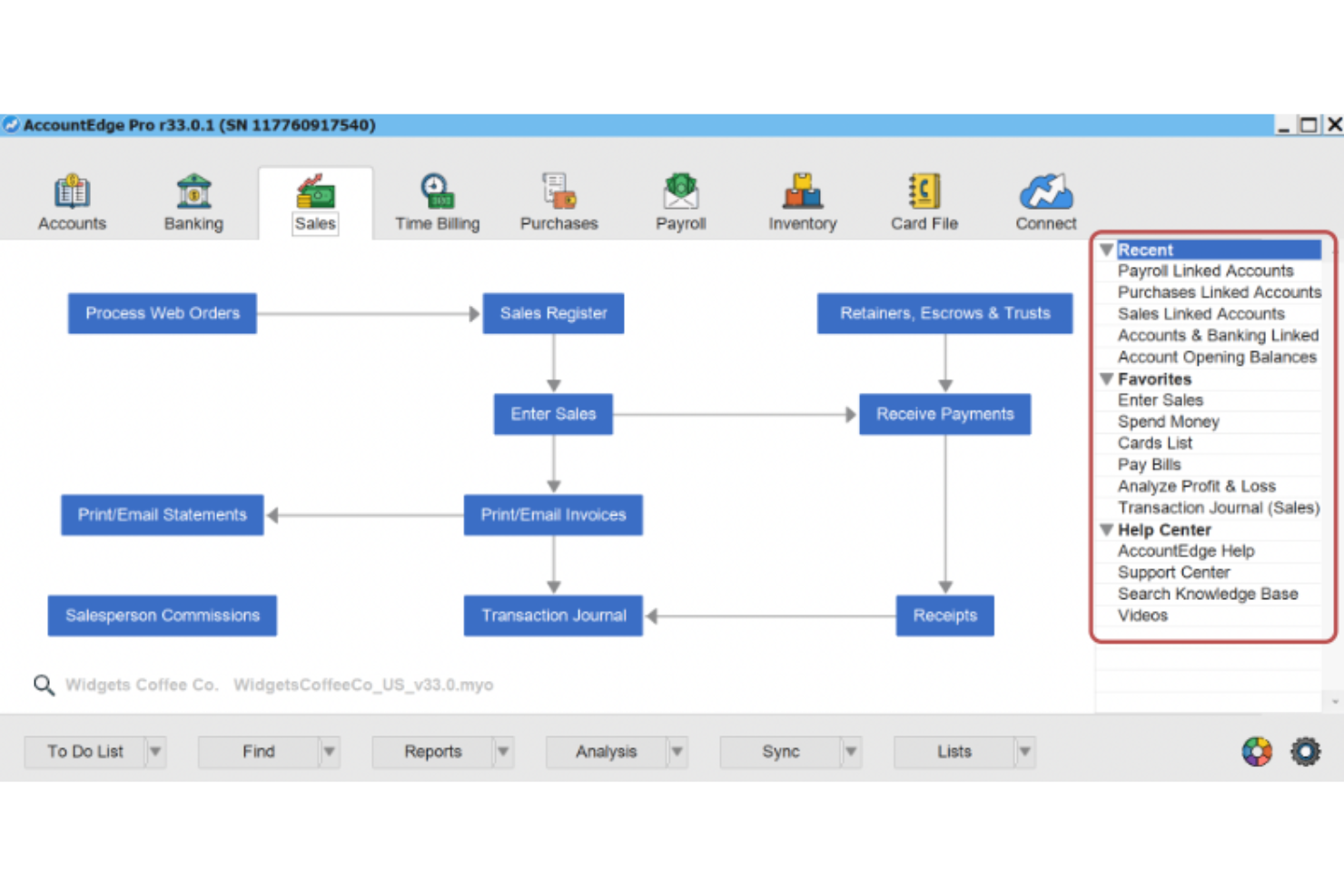Click the Reports button

pyautogui.click(x=433, y=752)
